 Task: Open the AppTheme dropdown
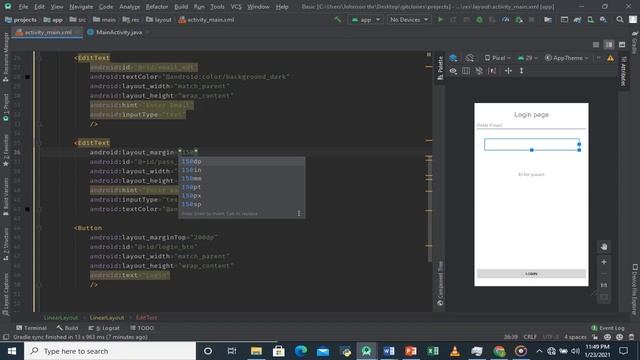[567, 58]
